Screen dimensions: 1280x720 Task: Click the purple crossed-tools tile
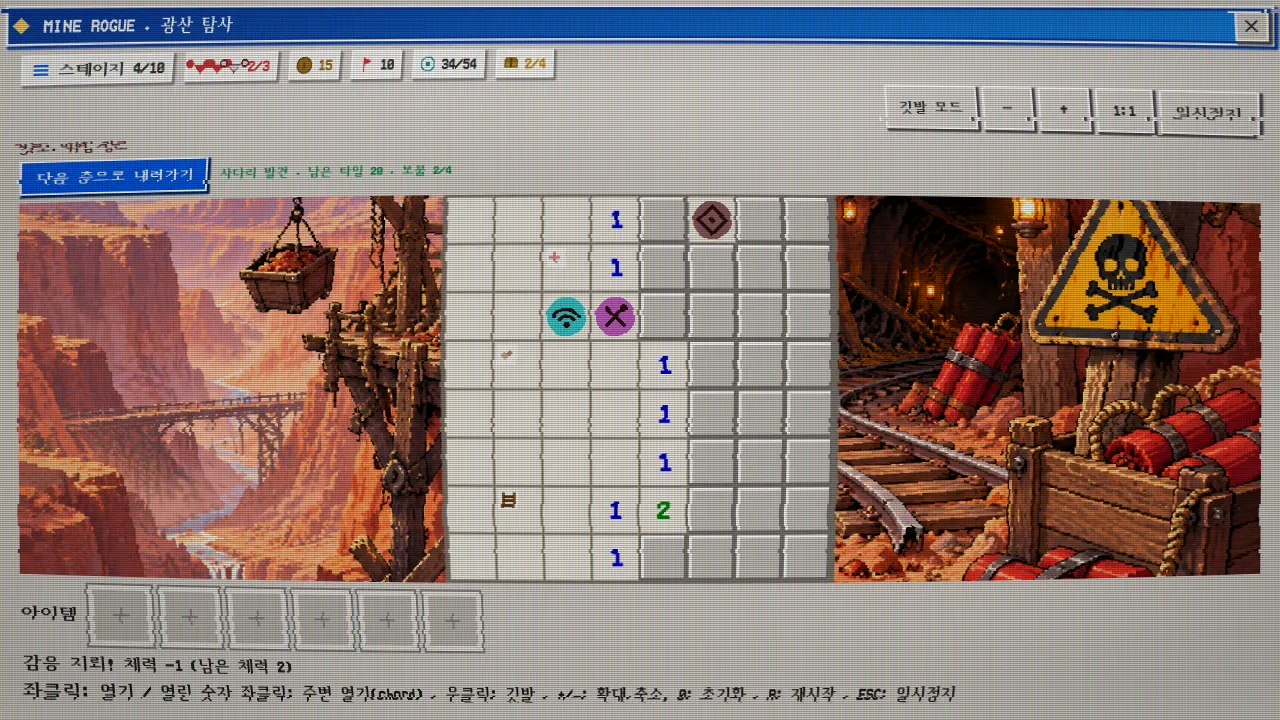pos(615,317)
